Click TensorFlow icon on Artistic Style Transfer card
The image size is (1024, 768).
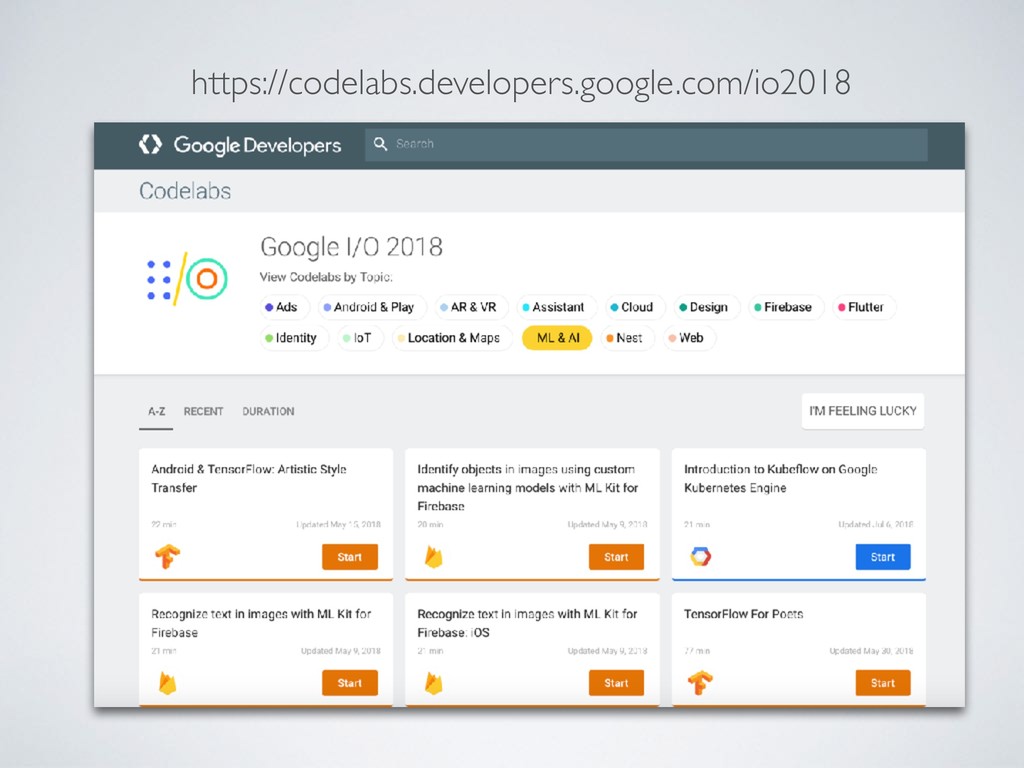(x=168, y=556)
